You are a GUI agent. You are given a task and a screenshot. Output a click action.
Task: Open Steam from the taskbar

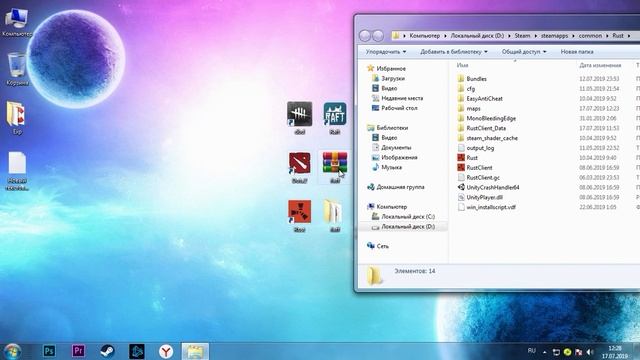click(107, 351)
